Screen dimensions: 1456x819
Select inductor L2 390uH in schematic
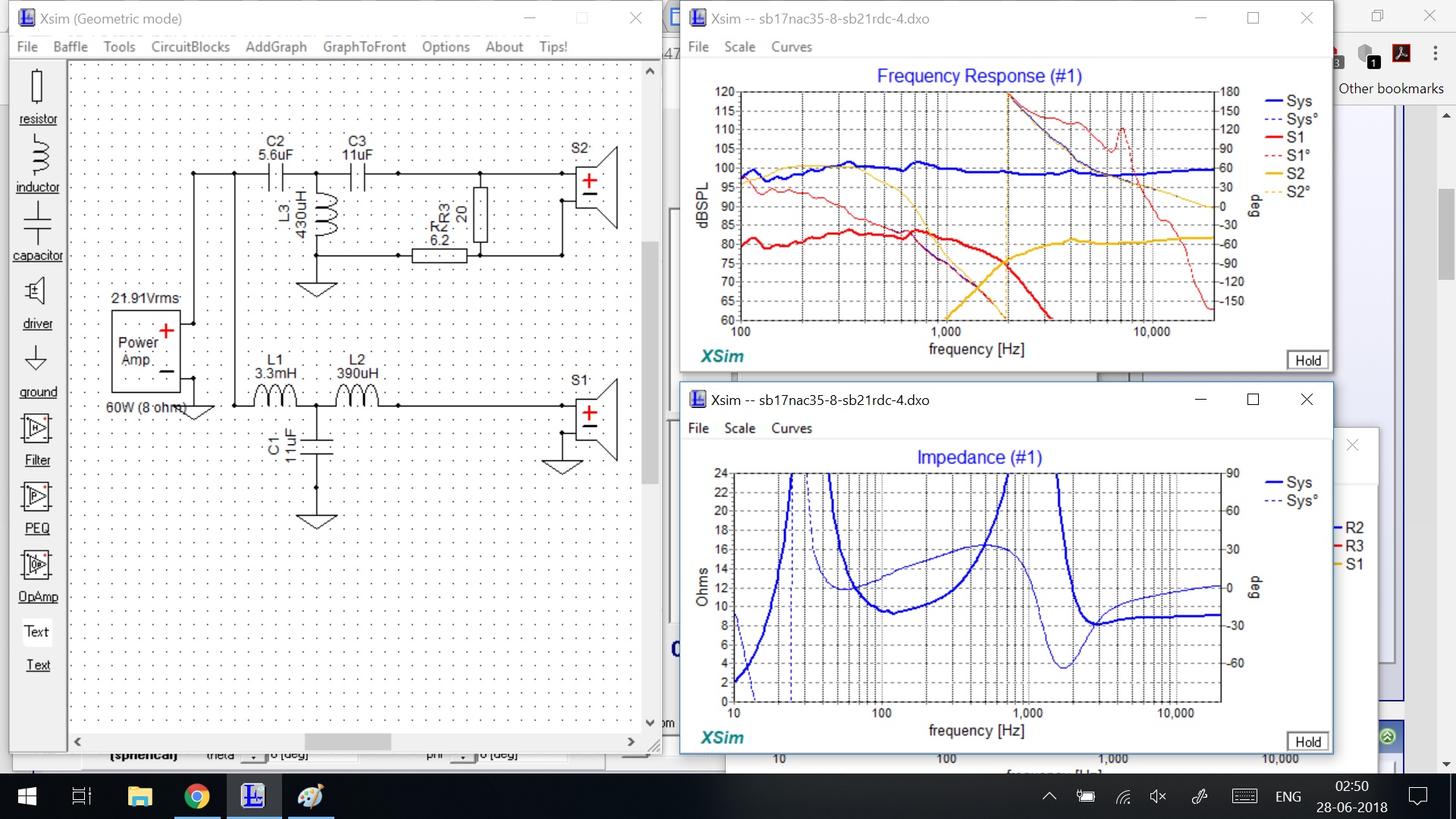click(356, 395)
